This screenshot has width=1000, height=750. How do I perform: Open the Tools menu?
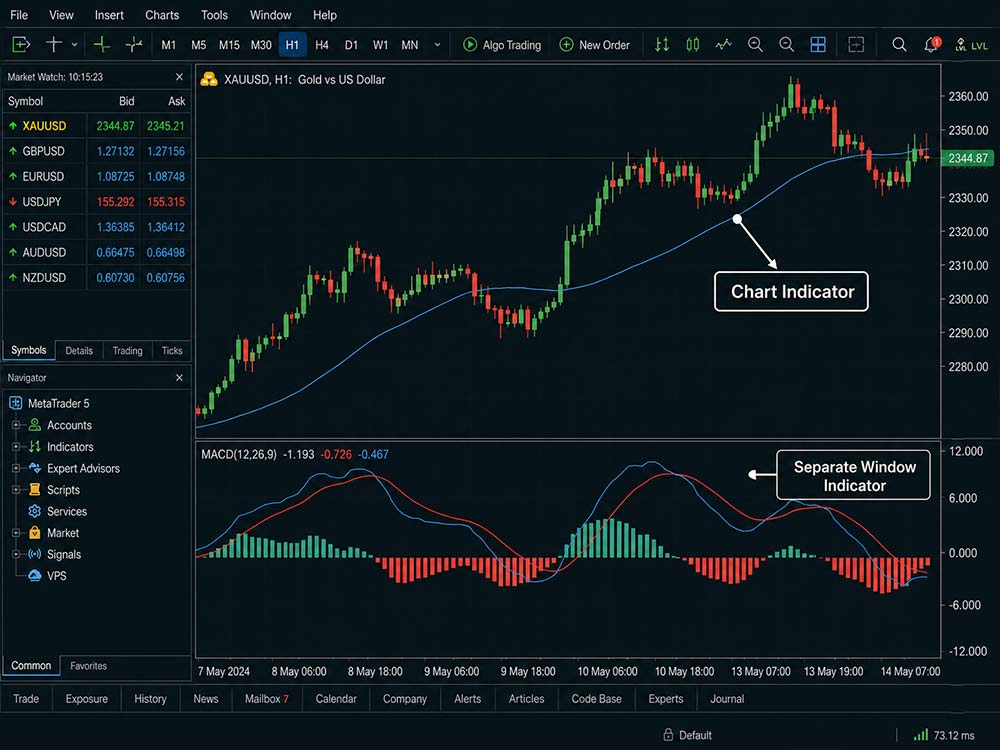(x=214, y=15)
